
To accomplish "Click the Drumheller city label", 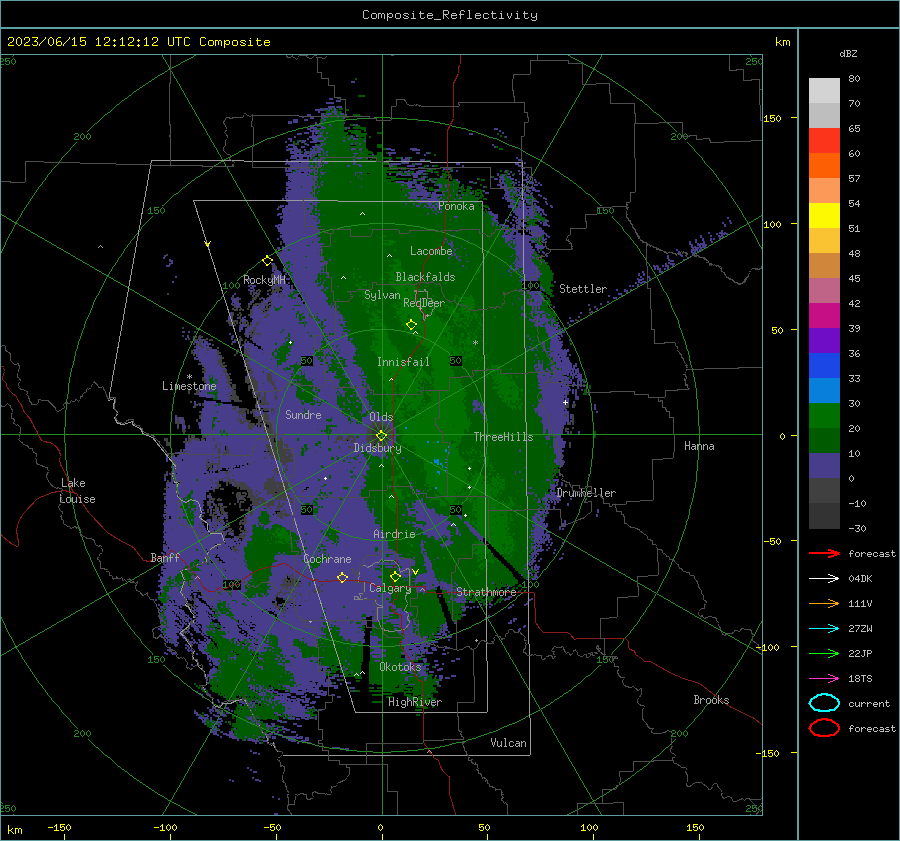I will 586,493.
